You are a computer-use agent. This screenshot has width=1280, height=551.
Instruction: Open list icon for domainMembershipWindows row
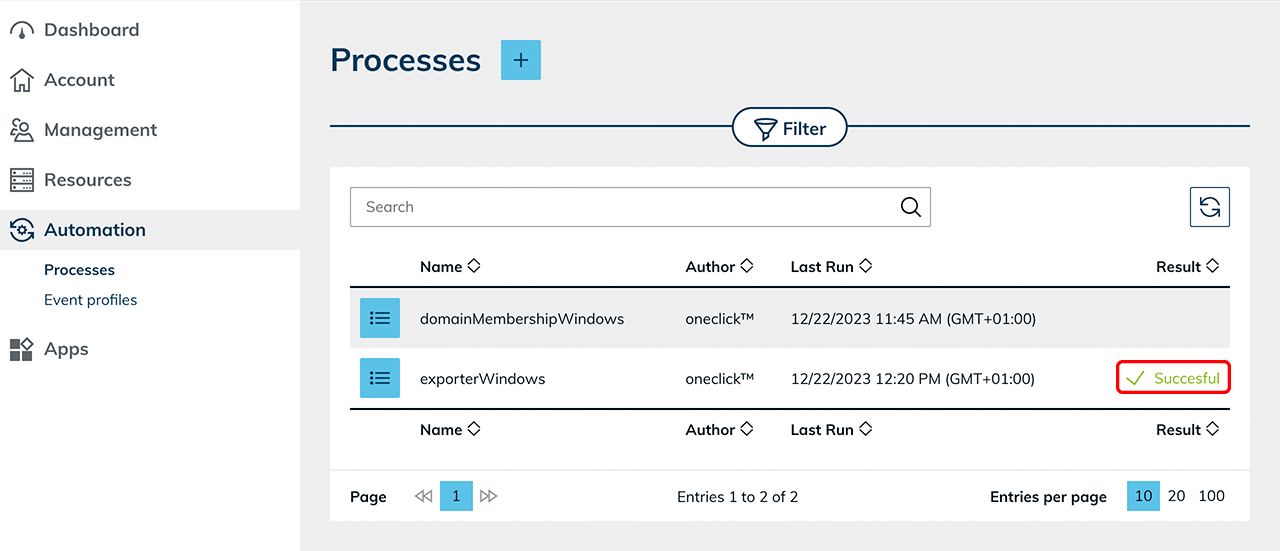click(x=380, y=319)
